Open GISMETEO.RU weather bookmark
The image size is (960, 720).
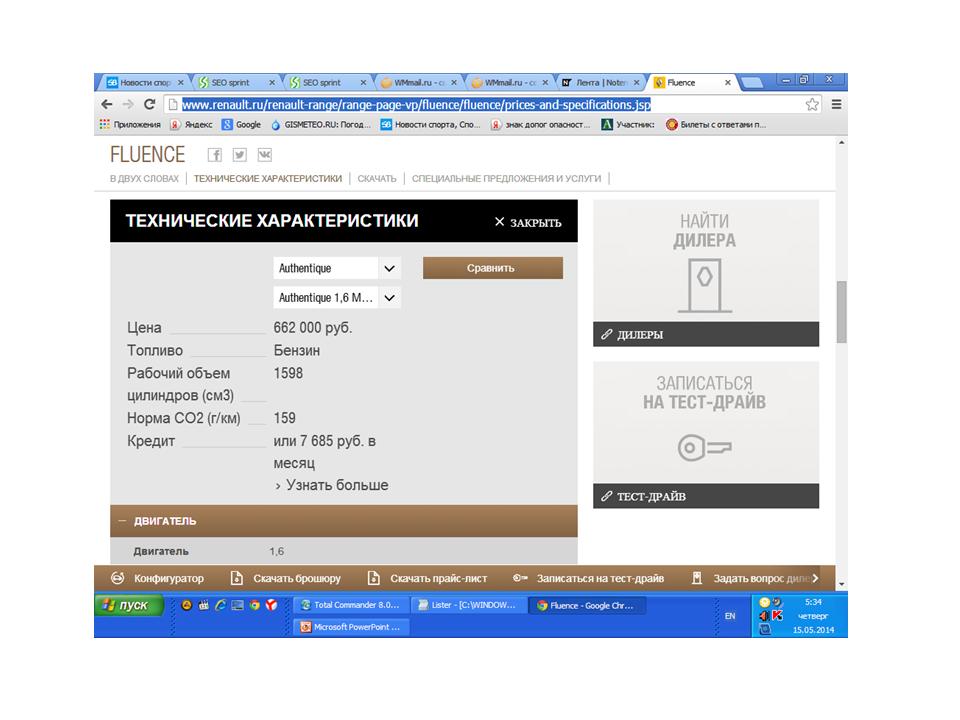click(321, 124)
